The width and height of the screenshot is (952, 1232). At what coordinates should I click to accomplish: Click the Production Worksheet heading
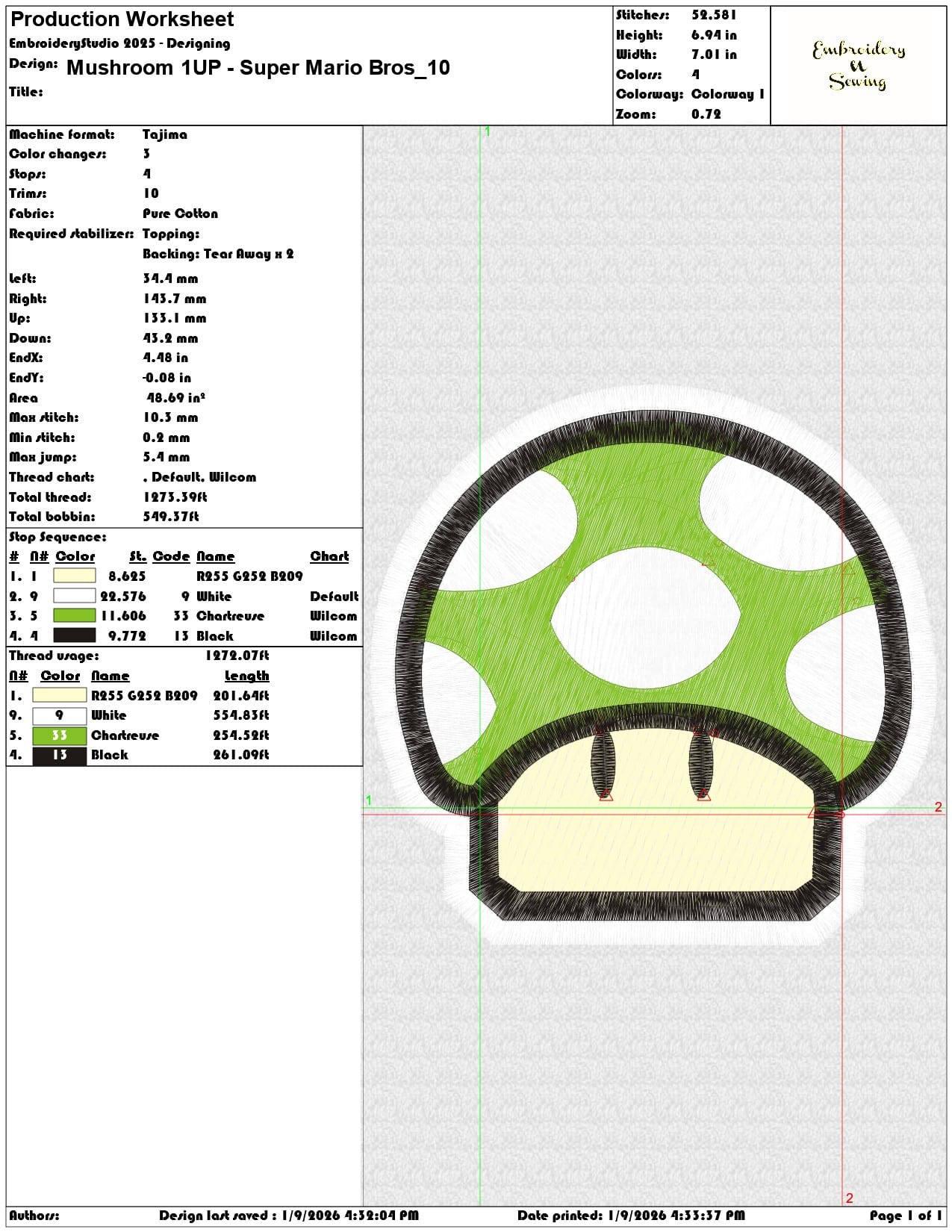coord(122,19)
